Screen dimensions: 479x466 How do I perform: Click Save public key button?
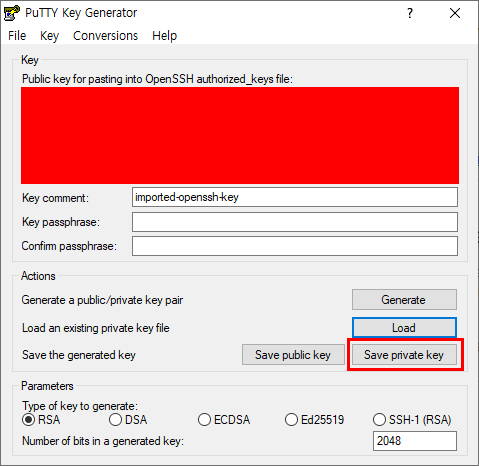pyautogui.click(x=293, y=355)
